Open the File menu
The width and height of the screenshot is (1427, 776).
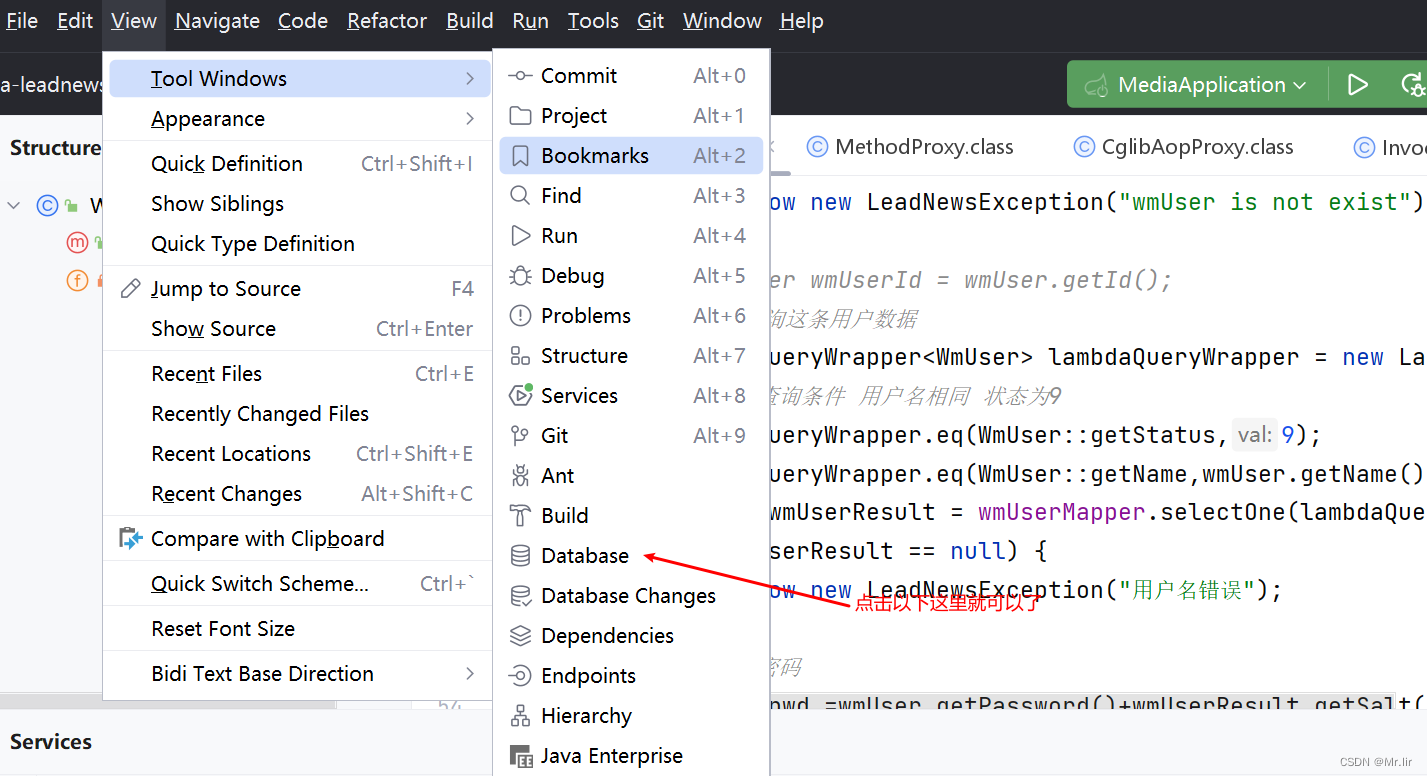(22, 21)
